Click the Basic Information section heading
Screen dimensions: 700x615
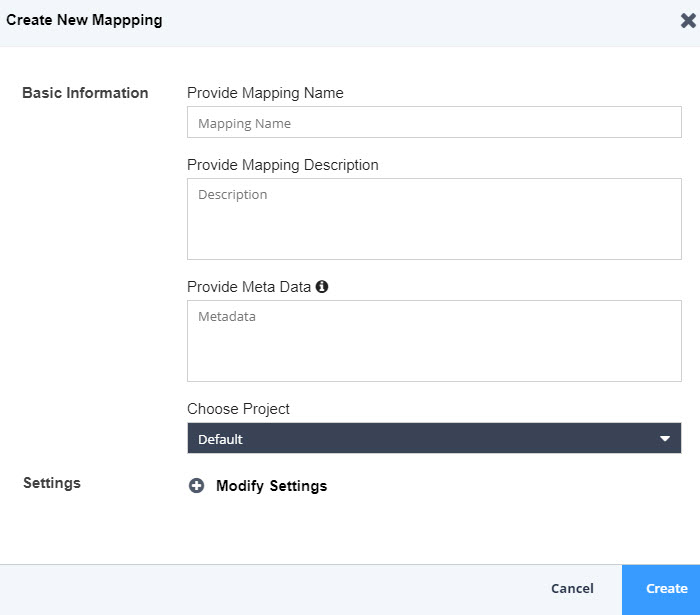(85, 93)
